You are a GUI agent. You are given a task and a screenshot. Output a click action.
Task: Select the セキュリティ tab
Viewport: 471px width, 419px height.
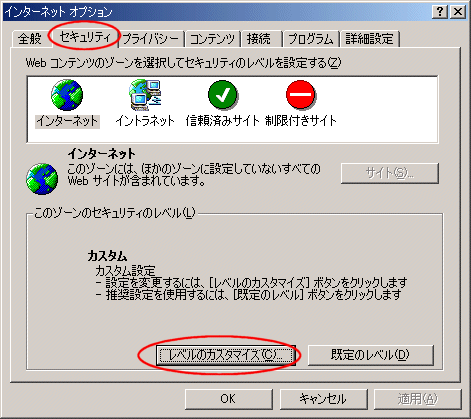[85, 37]
